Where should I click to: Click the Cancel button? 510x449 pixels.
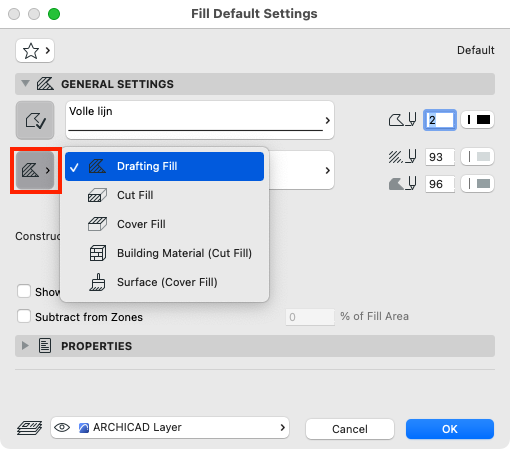click(x=350, y=429)
